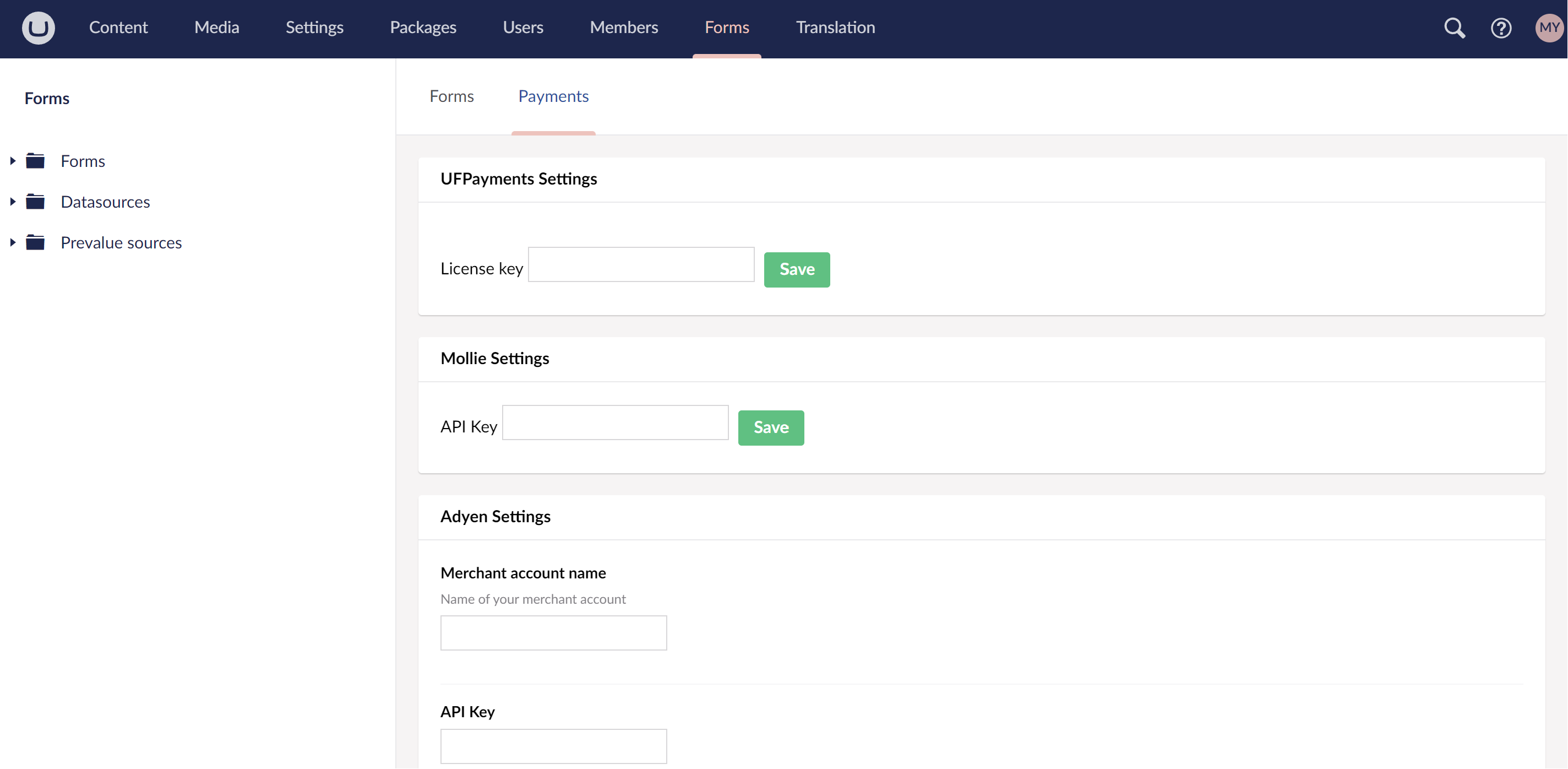The image size is (1568, 769).
Task: Expand the Datasources tree node arrow
Action: pos(13,202)
